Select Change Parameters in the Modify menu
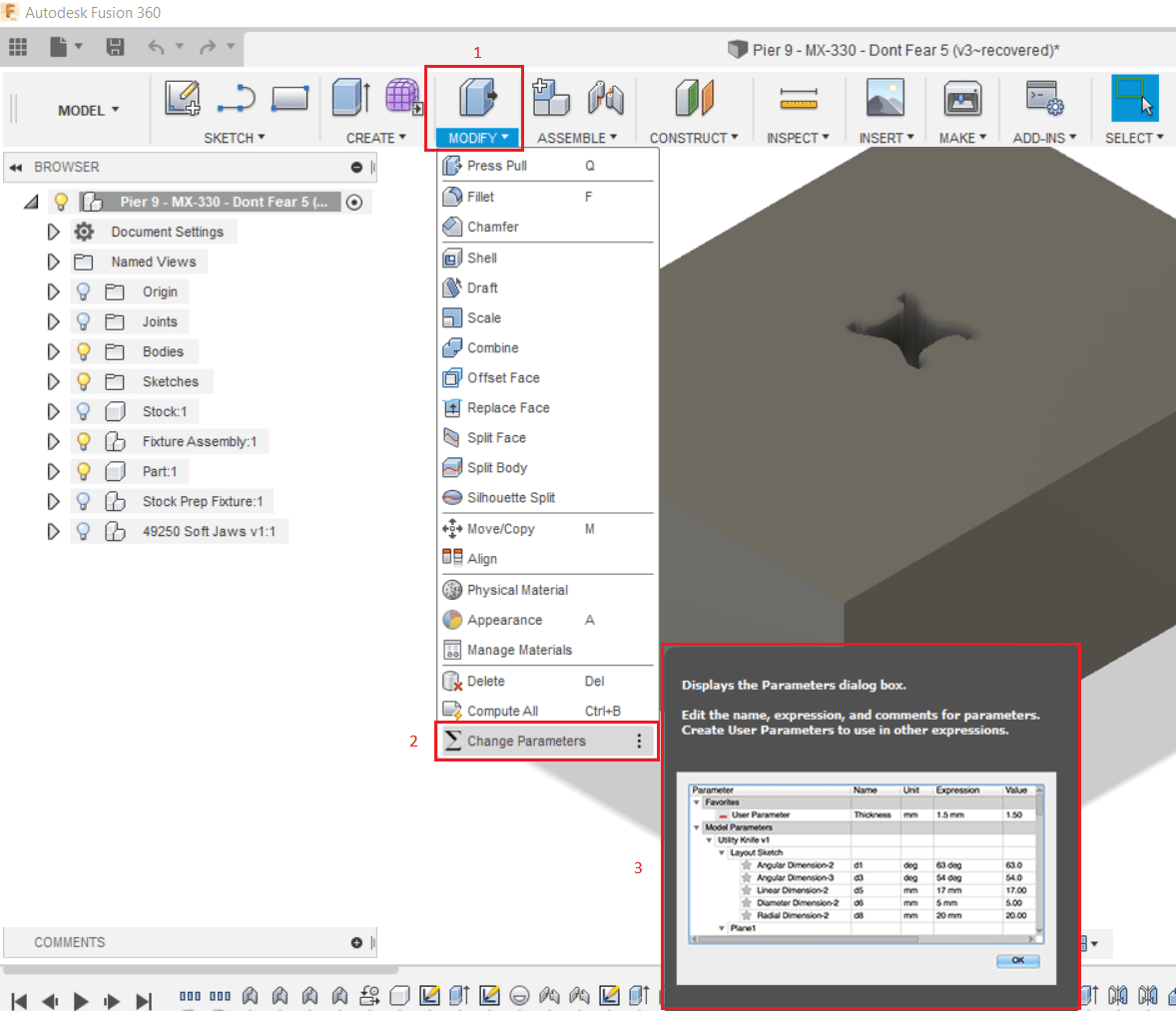1176x1011 pixels. click(529, 741)
